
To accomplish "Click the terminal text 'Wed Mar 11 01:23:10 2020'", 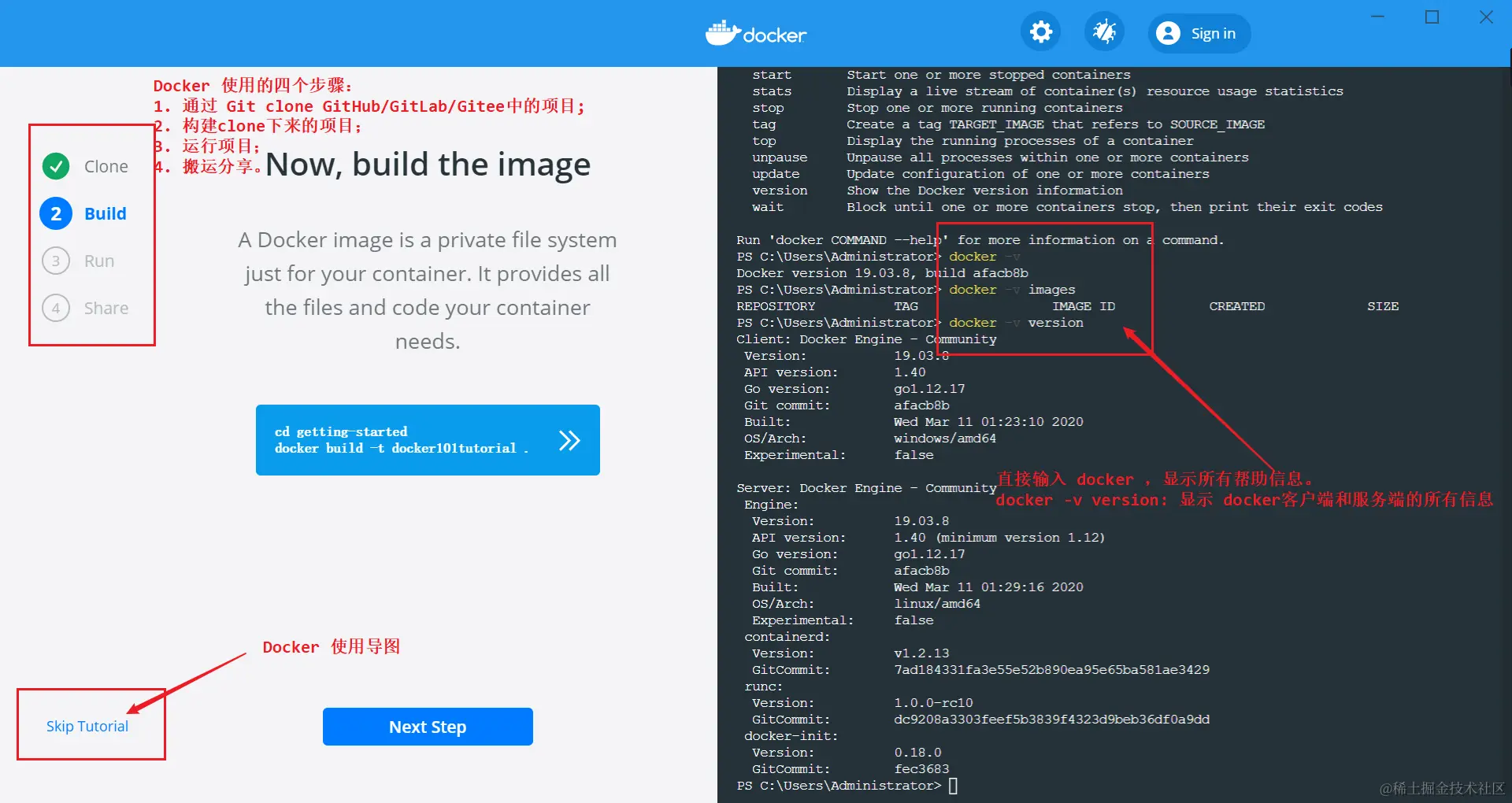I will click(988, 422).
